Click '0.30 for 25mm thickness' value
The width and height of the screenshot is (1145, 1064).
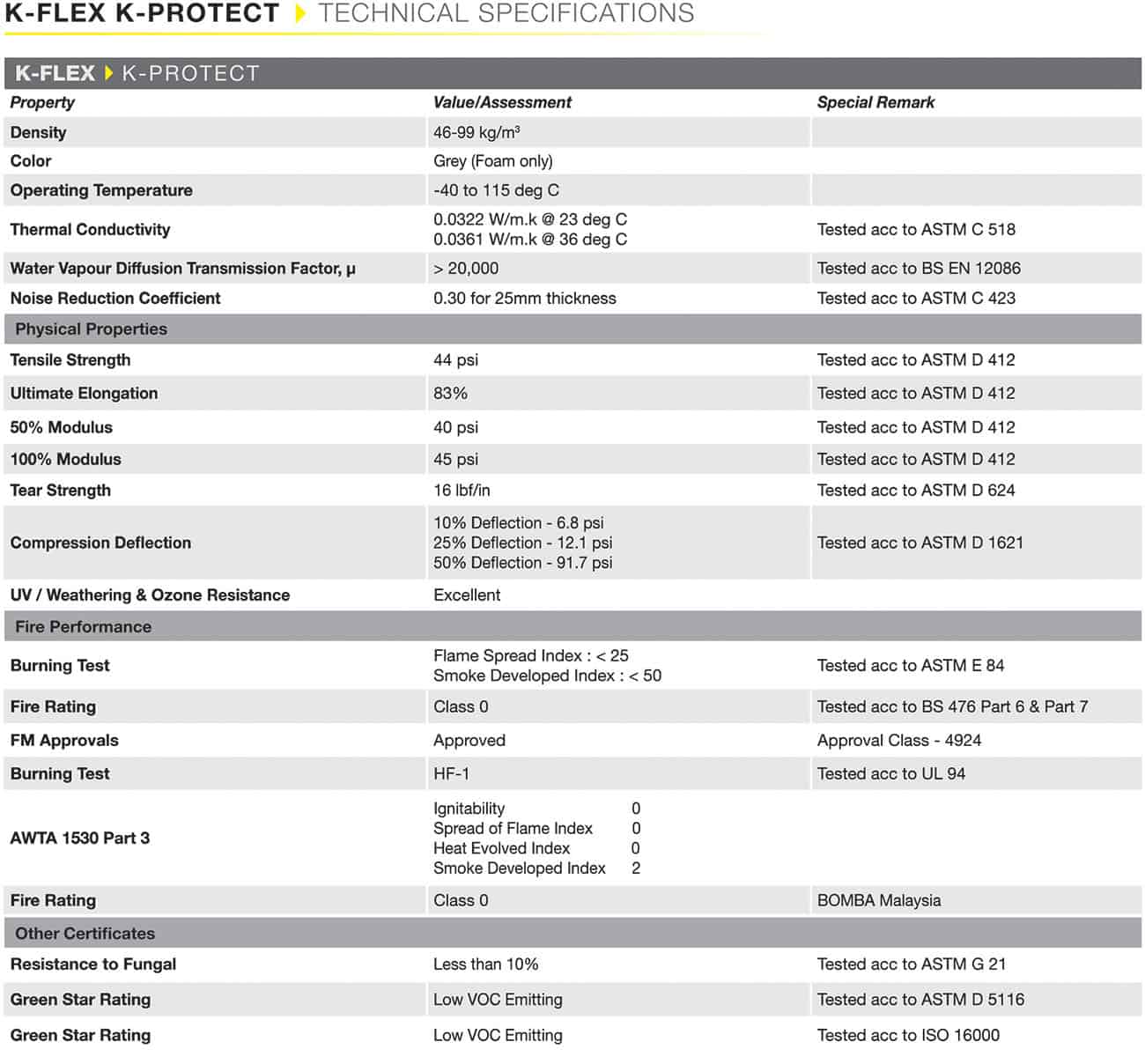point(525,299)
